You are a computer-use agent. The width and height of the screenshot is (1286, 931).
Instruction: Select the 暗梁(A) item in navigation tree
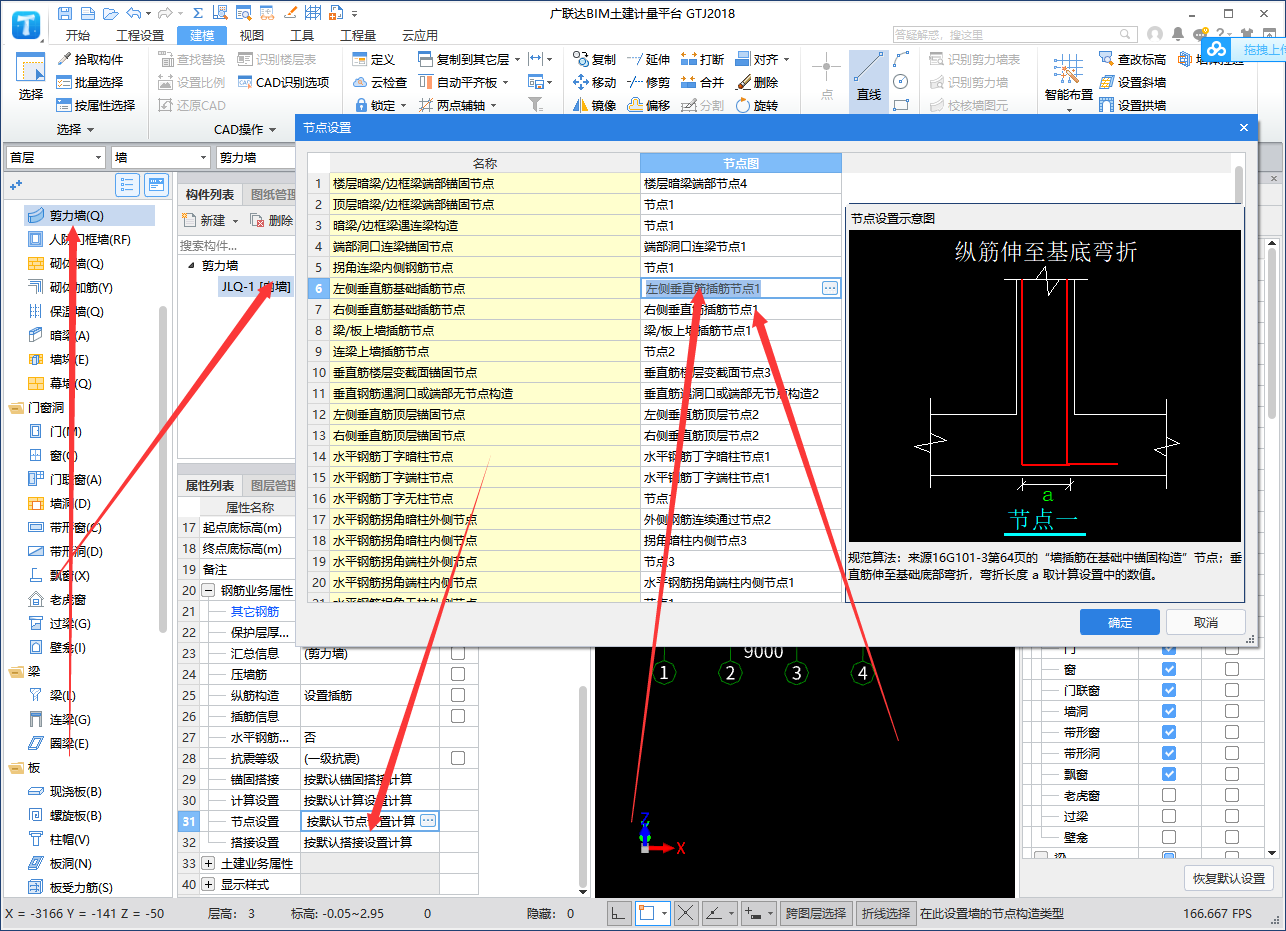pyautogui.click(x=70, y=336)
